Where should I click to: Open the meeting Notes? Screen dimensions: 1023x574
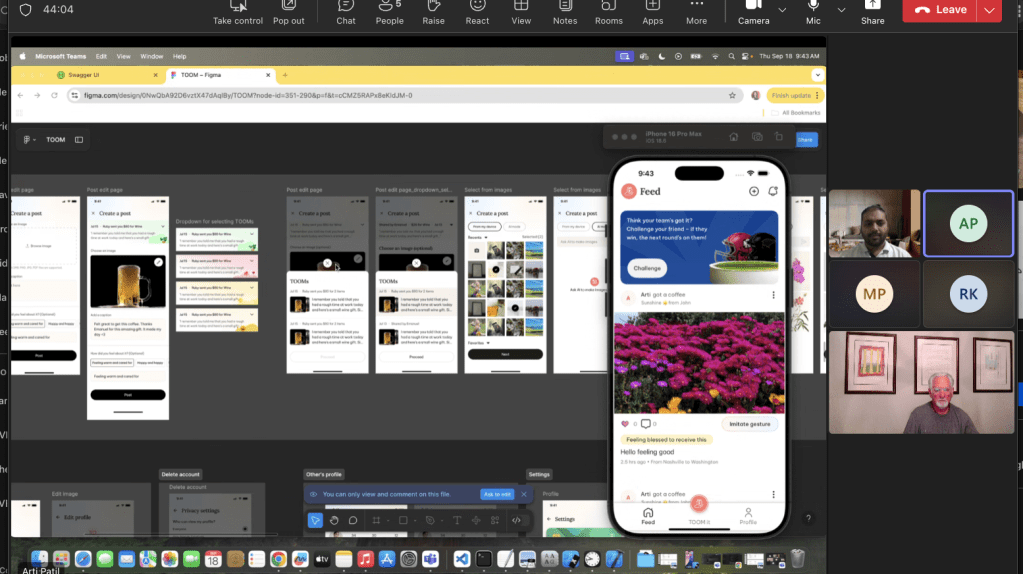click(565, 11)
